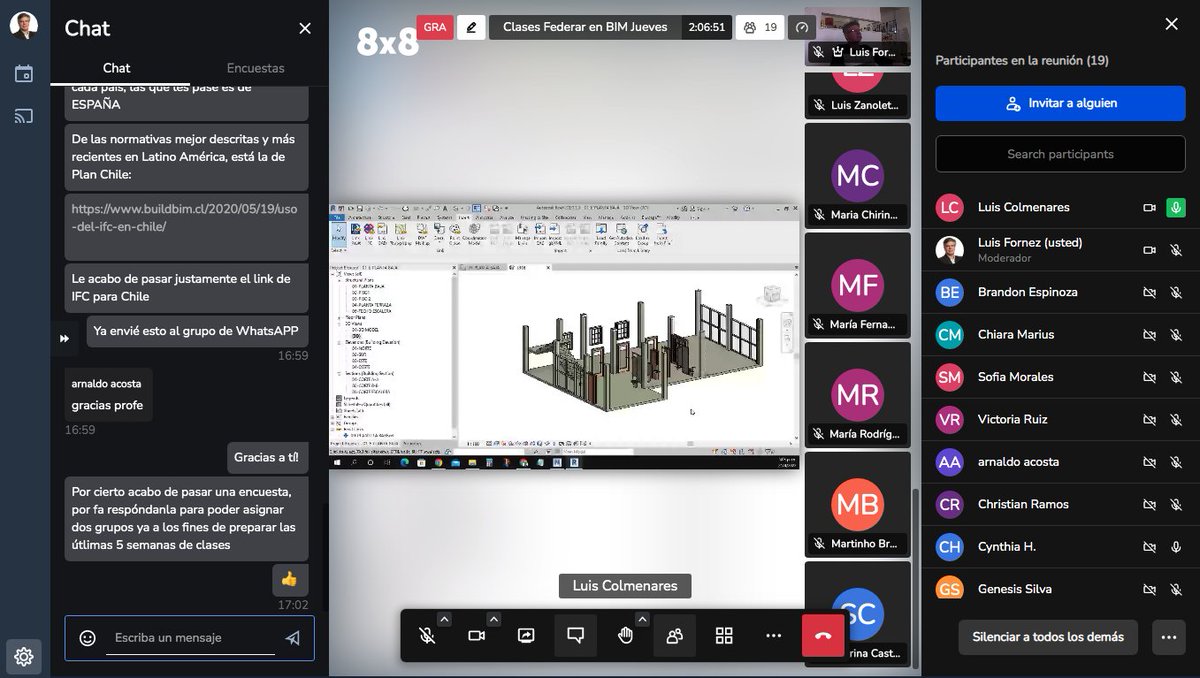Collapse chat panel with double-arrow handle
The image size is (1200, 678).
pyautogui.click(x=64, y=339)
